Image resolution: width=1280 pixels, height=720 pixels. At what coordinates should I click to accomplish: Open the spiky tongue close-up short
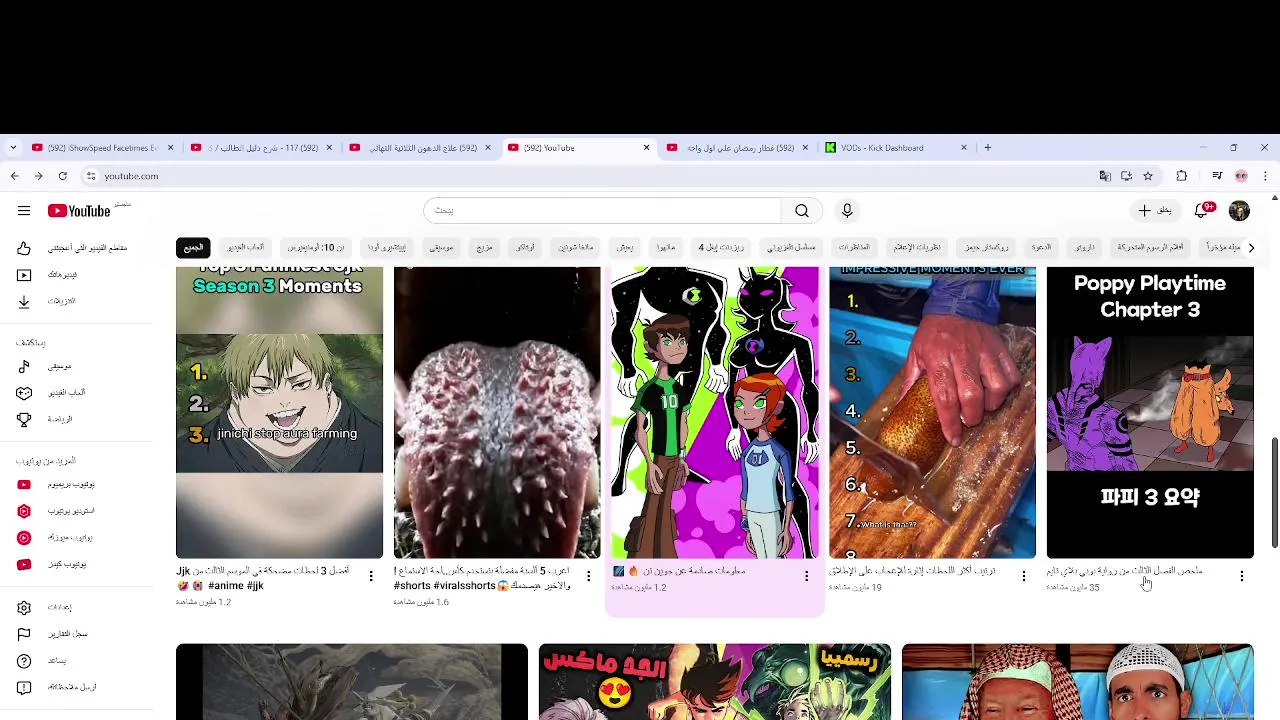click(x=497, y=412)
